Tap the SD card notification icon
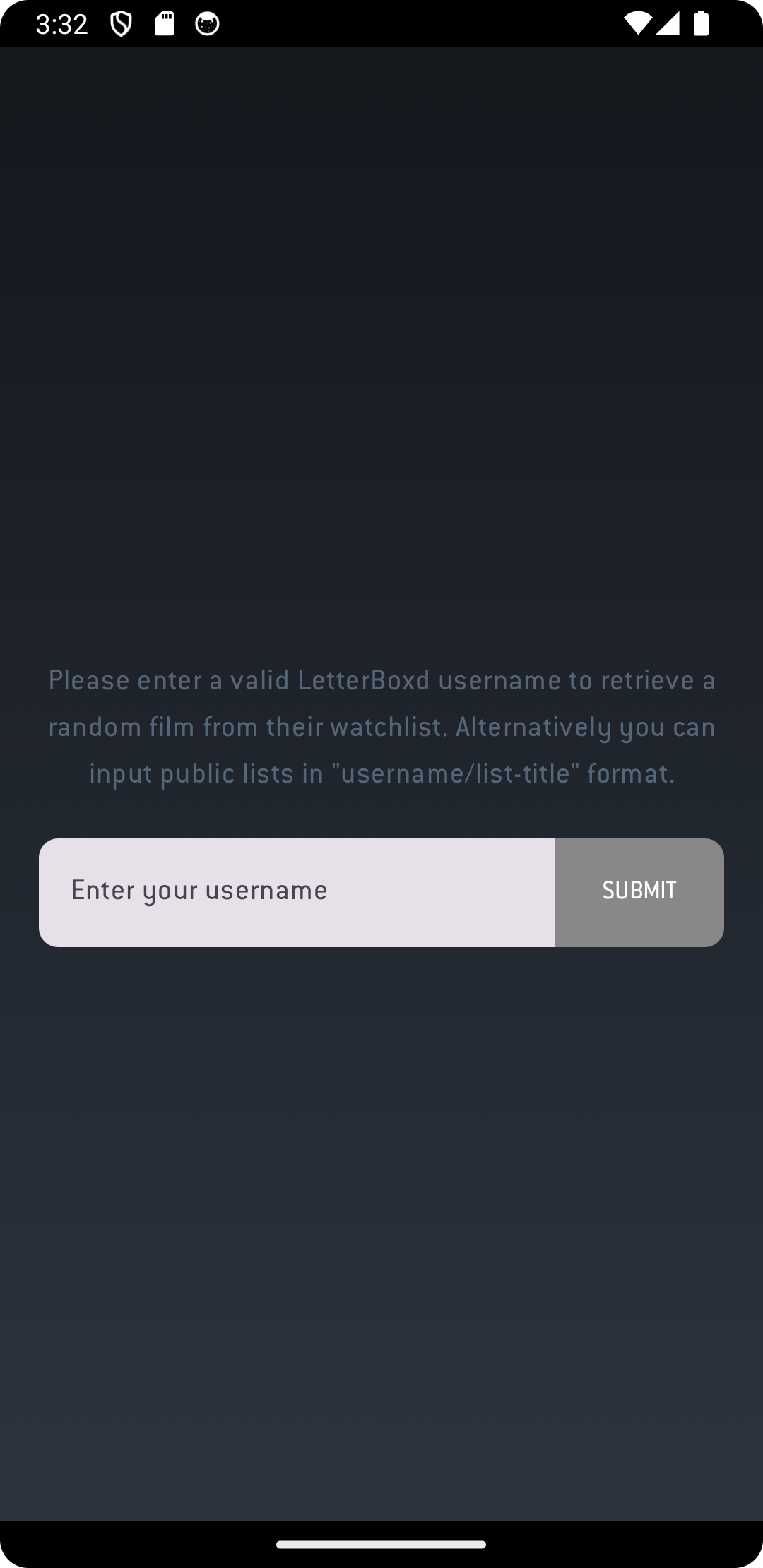763x1568 pixels. 164,23
